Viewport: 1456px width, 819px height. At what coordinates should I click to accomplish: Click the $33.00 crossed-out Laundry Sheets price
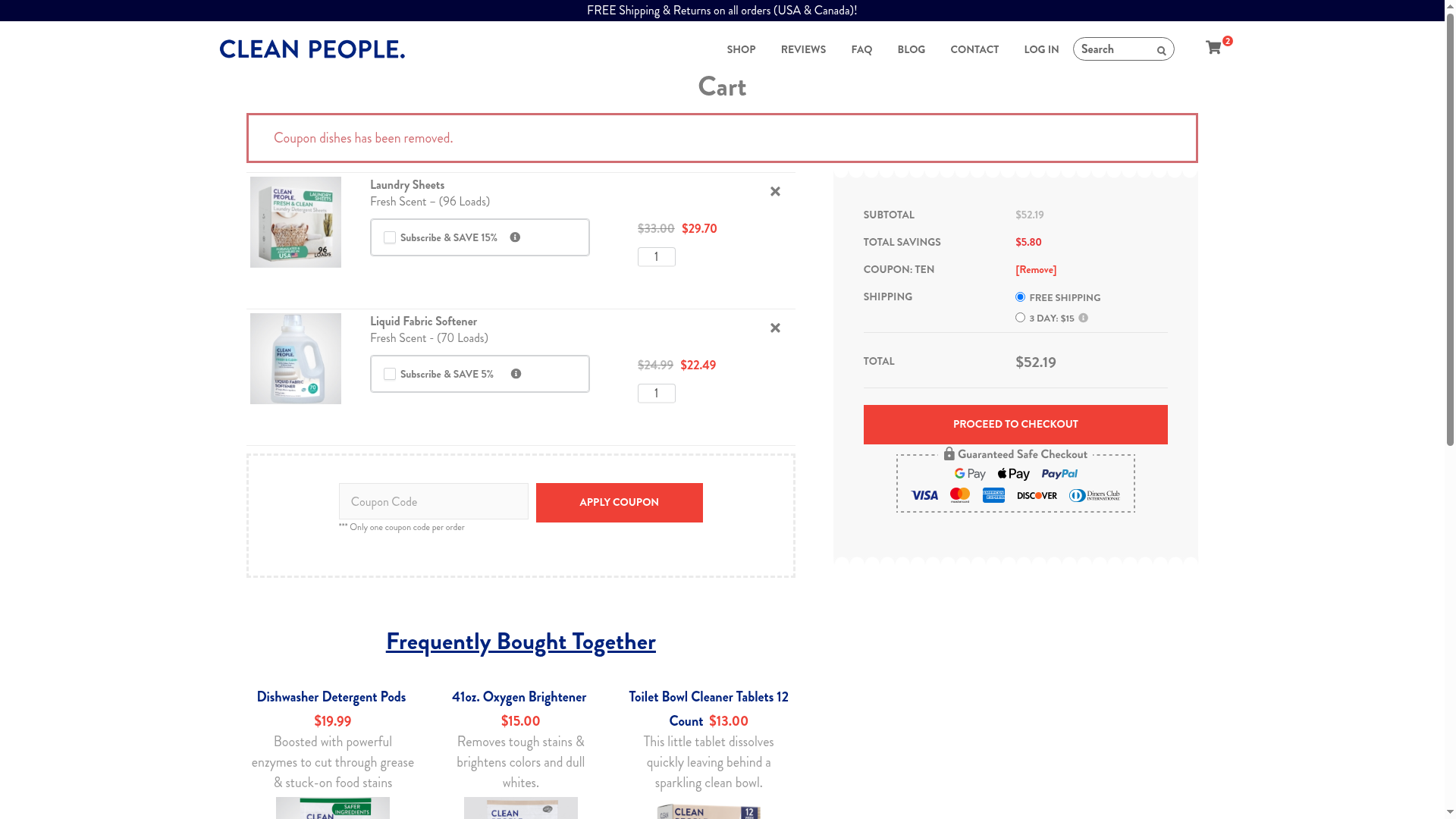[x=656, y=229]
